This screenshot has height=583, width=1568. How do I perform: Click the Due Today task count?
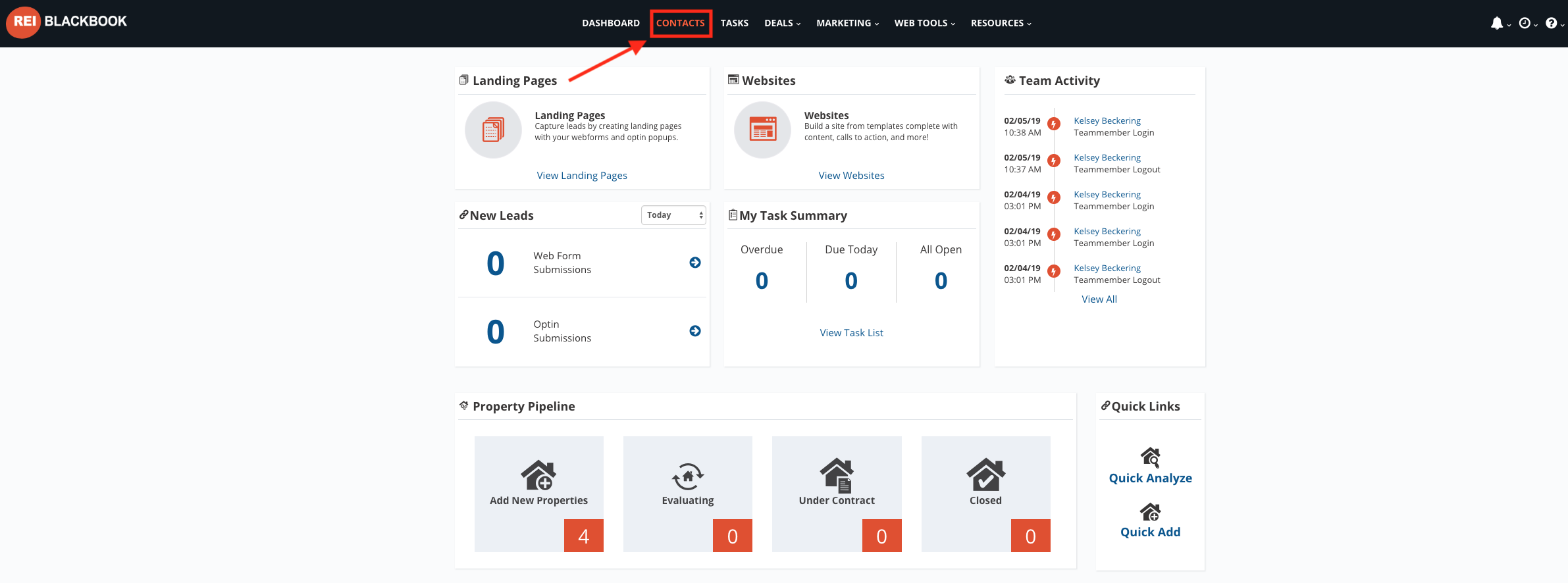pyautogui.click(x=851, y=281)
